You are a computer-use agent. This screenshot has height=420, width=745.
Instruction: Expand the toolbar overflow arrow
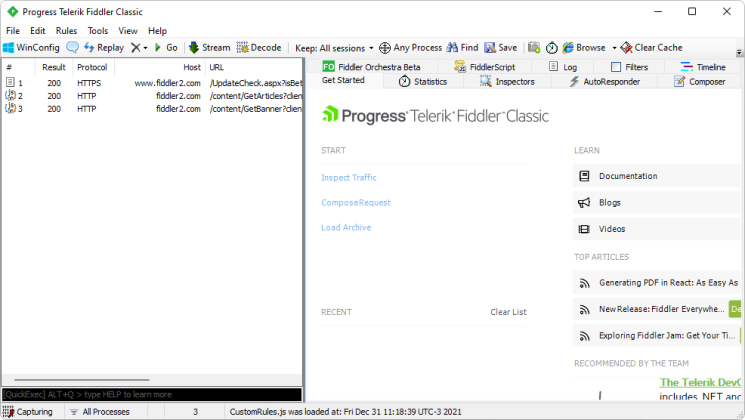(x=739, y=52)
